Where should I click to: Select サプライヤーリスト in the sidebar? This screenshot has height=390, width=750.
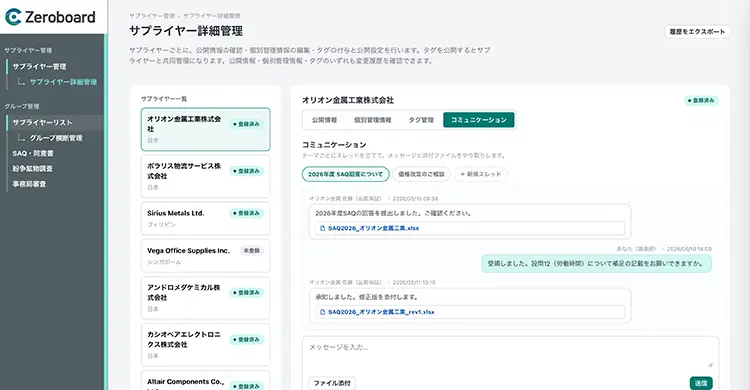click(42, 123)
